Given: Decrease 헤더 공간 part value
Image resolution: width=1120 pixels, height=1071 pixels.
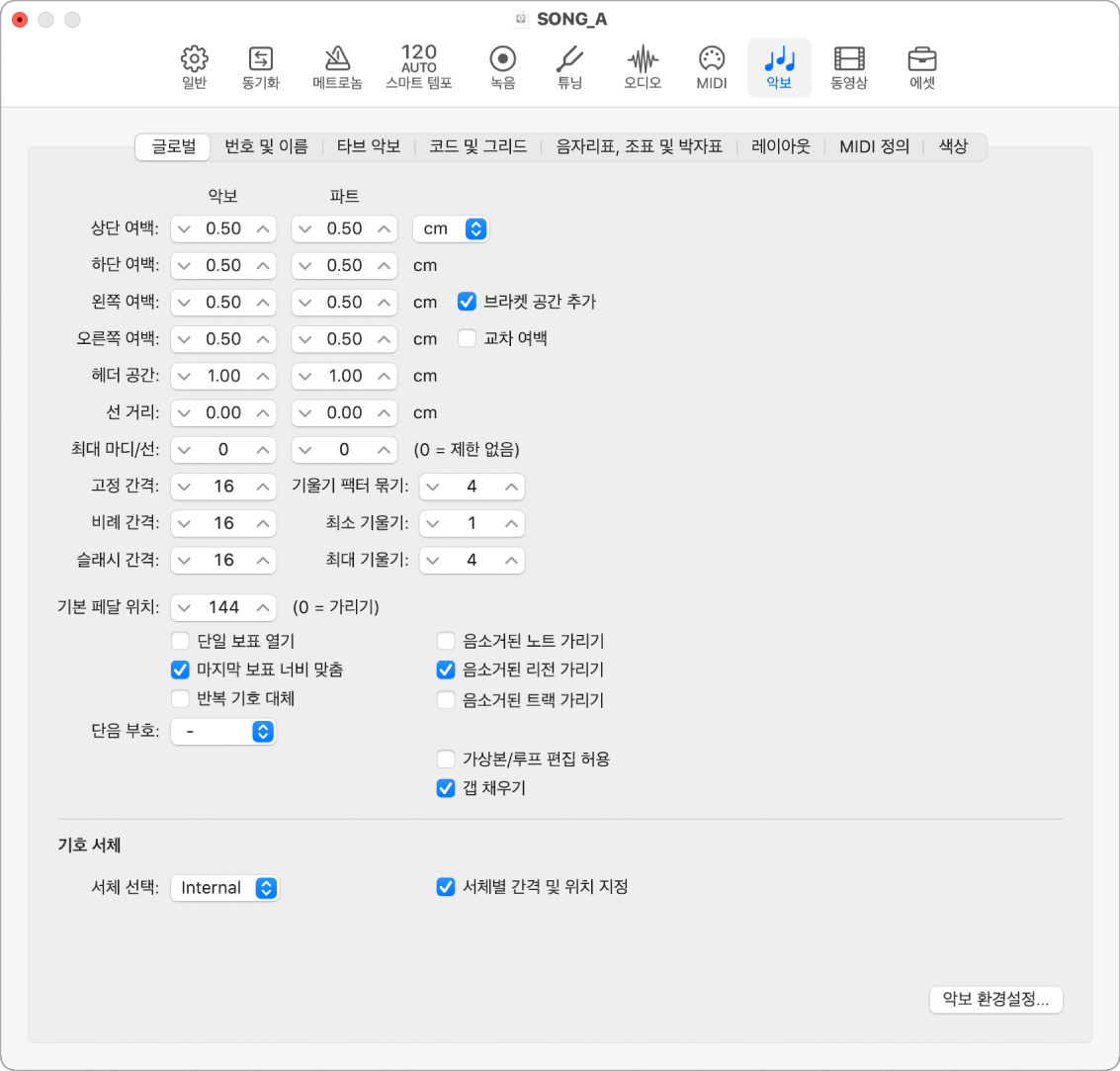Looking at the screenshot, I should point(305,377).
